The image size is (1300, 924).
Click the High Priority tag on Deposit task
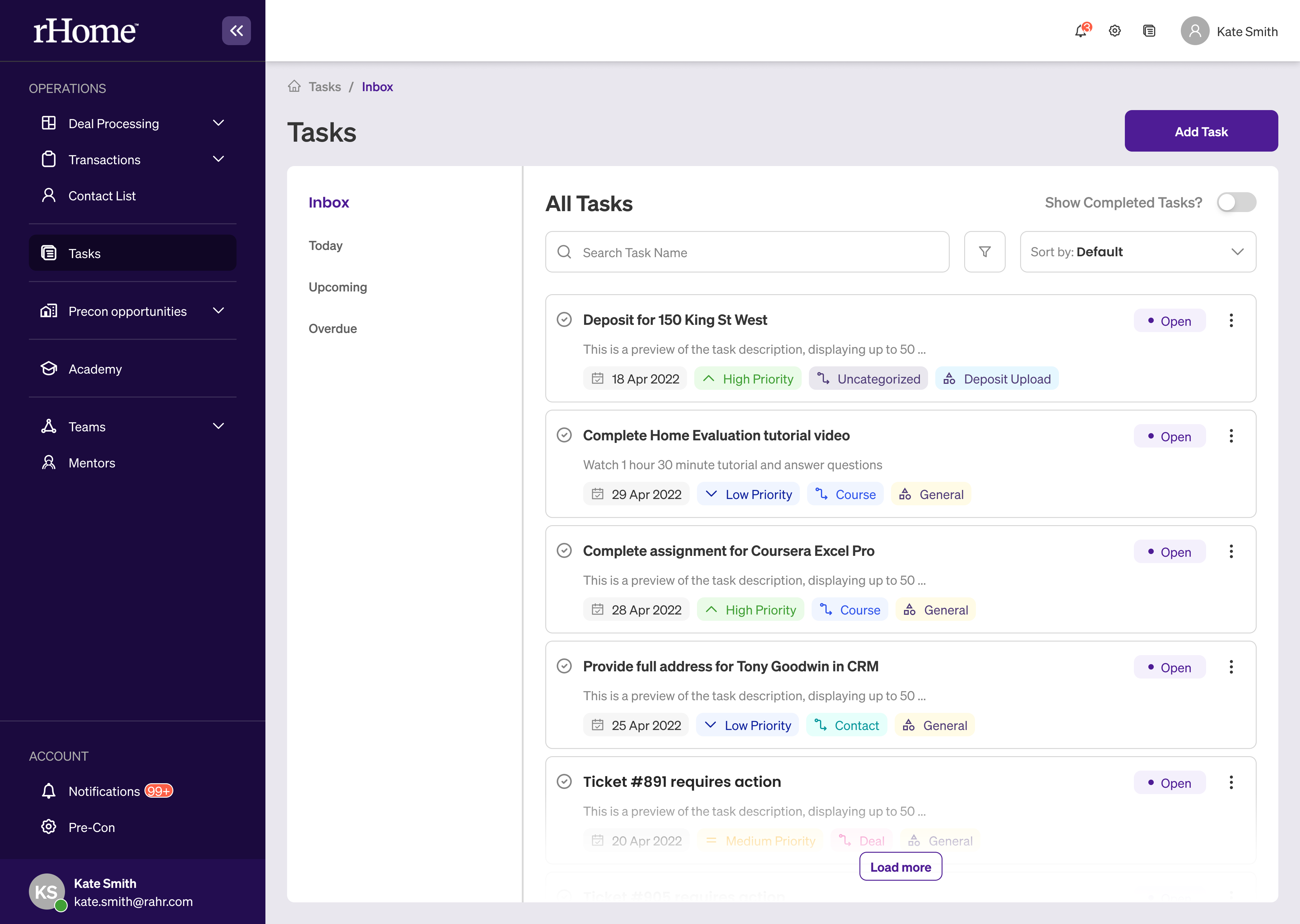coord(747,379)
